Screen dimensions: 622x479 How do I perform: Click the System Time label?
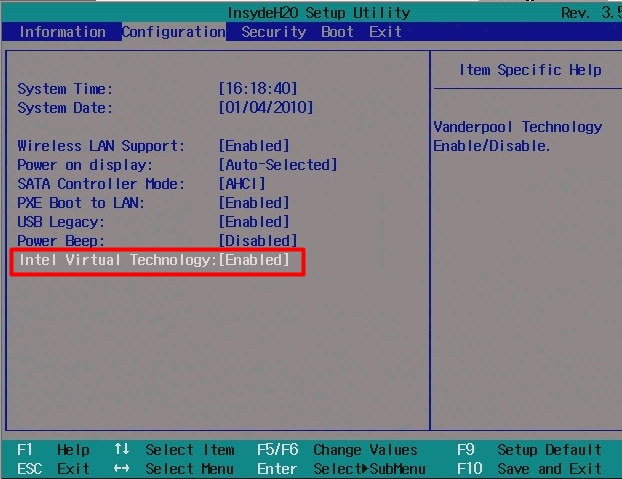click(x=65, y=89)
